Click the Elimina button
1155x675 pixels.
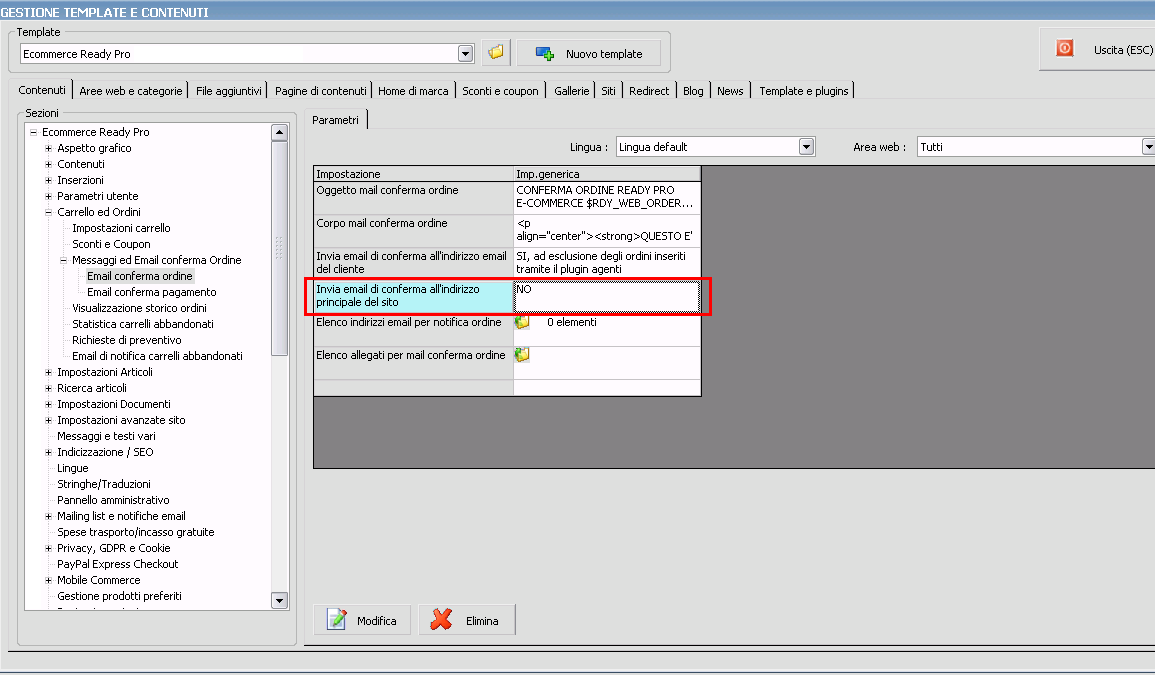pyautogui.click(x=467, y=620)
